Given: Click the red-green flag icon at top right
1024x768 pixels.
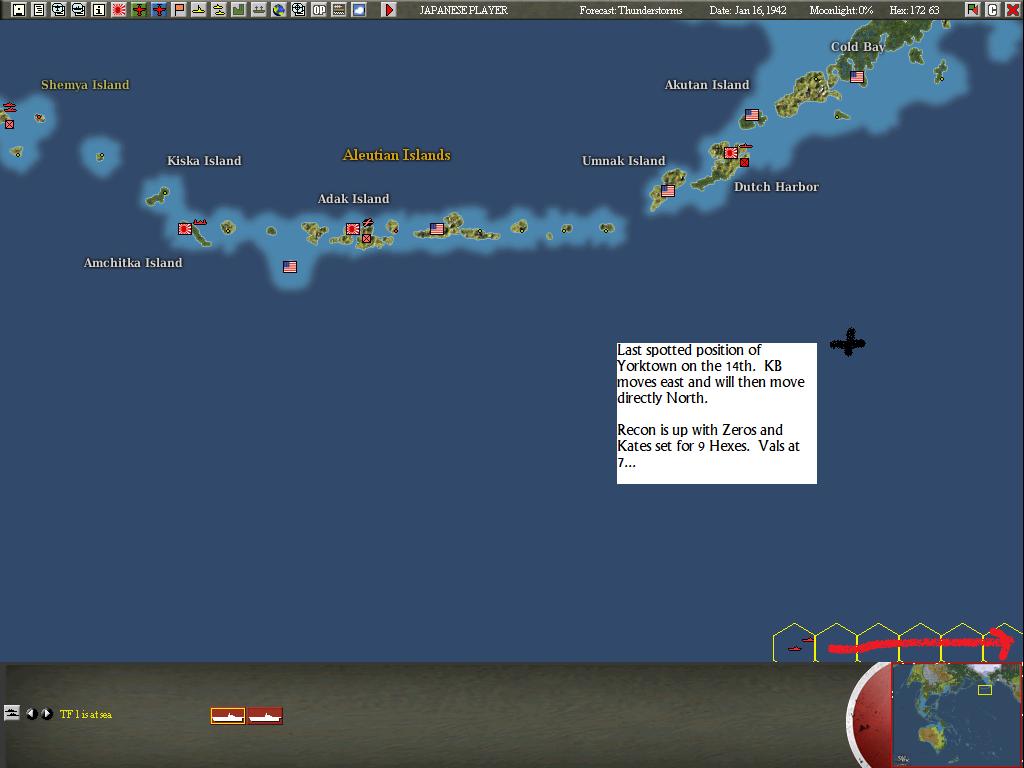Looking at the screenshot, I should 972,10.
